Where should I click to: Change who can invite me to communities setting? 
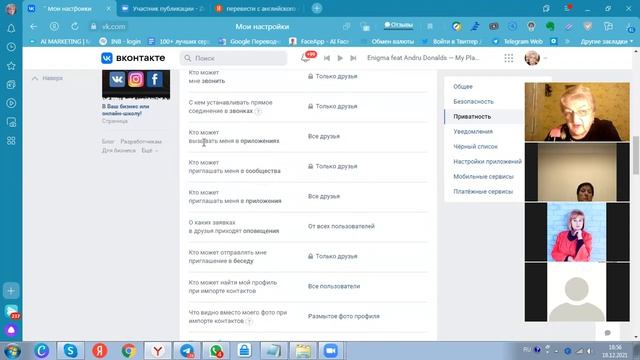tap(333, 166)
